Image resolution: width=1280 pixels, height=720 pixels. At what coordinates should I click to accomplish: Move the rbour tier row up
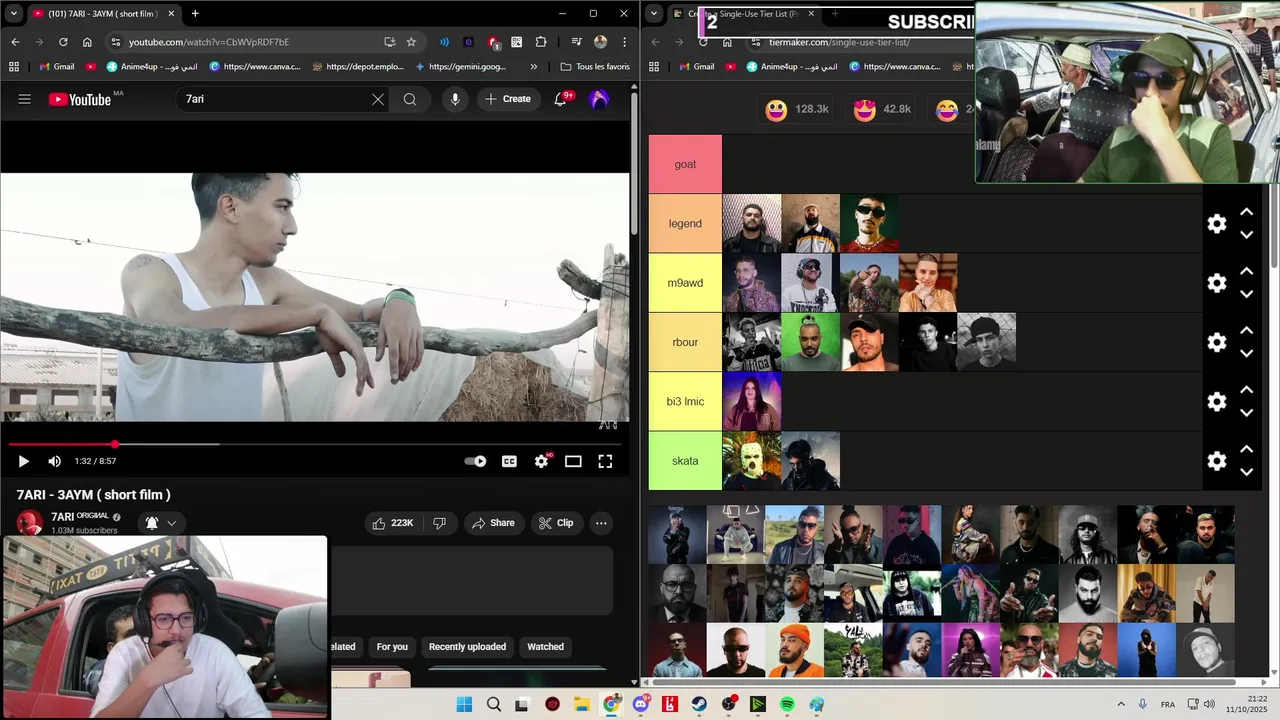pyautogui.click(x=1247, y=330)
